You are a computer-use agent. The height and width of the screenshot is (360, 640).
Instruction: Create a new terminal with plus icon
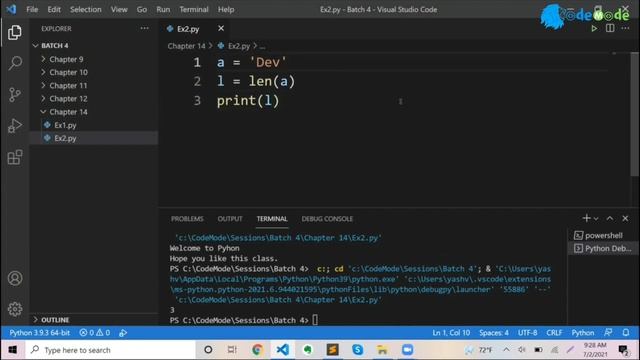586,218
